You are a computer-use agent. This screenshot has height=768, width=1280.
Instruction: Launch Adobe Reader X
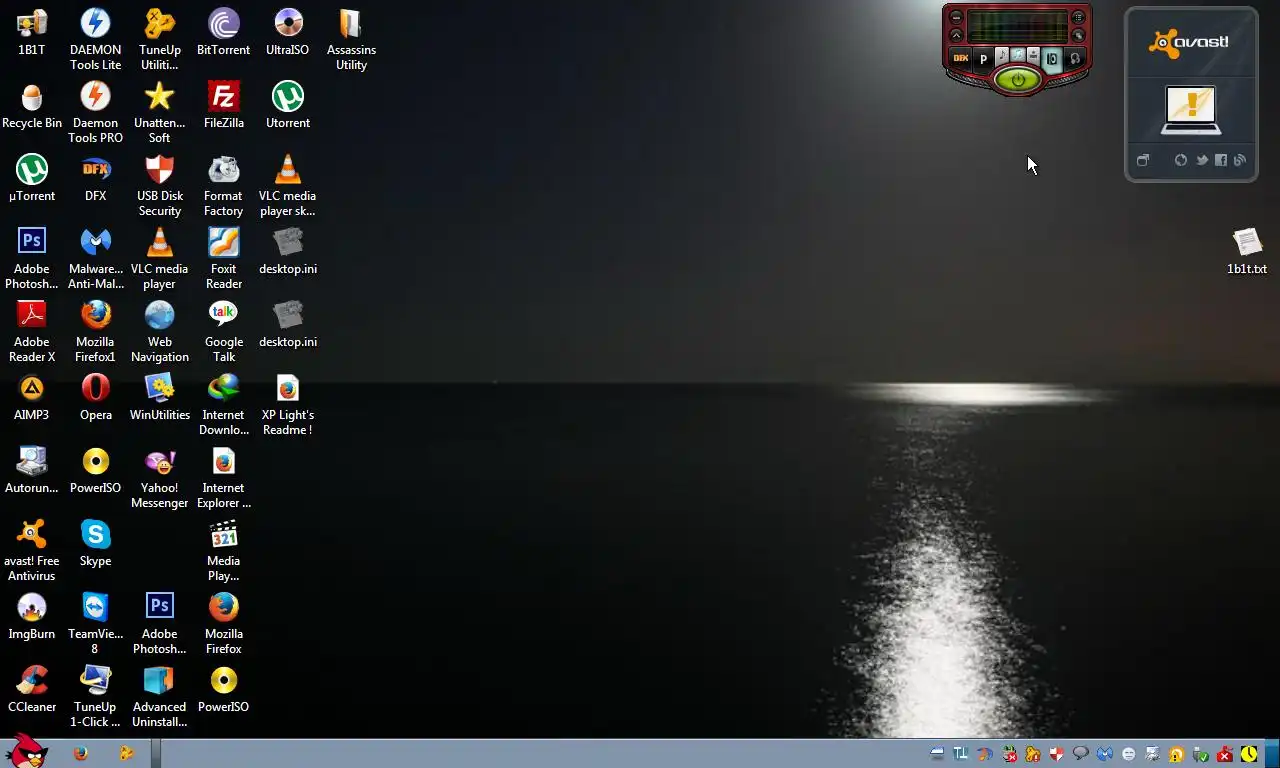tap(32, 331)
